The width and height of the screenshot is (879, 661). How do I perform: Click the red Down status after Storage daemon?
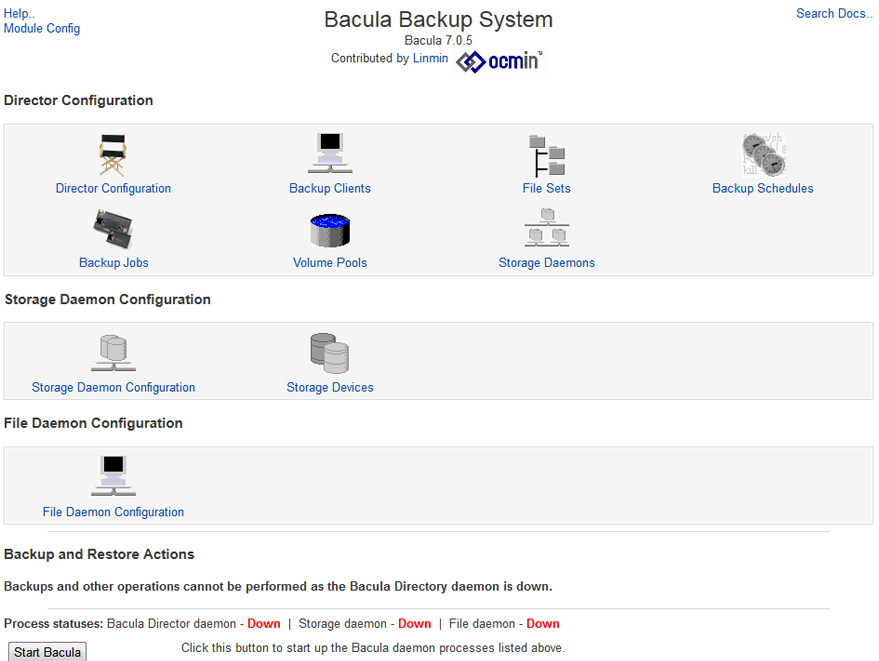[414, 624]
